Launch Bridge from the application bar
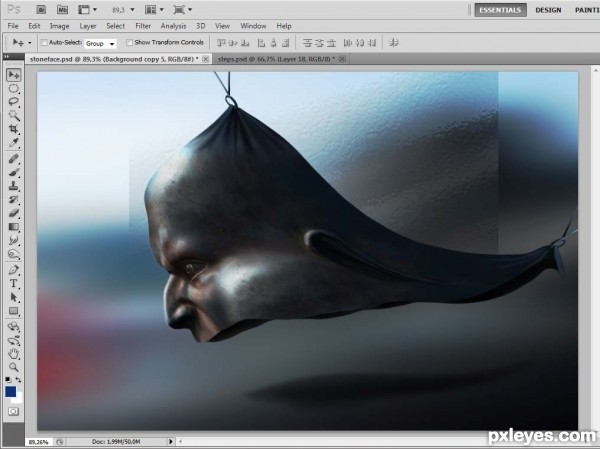 pos(41,10)
